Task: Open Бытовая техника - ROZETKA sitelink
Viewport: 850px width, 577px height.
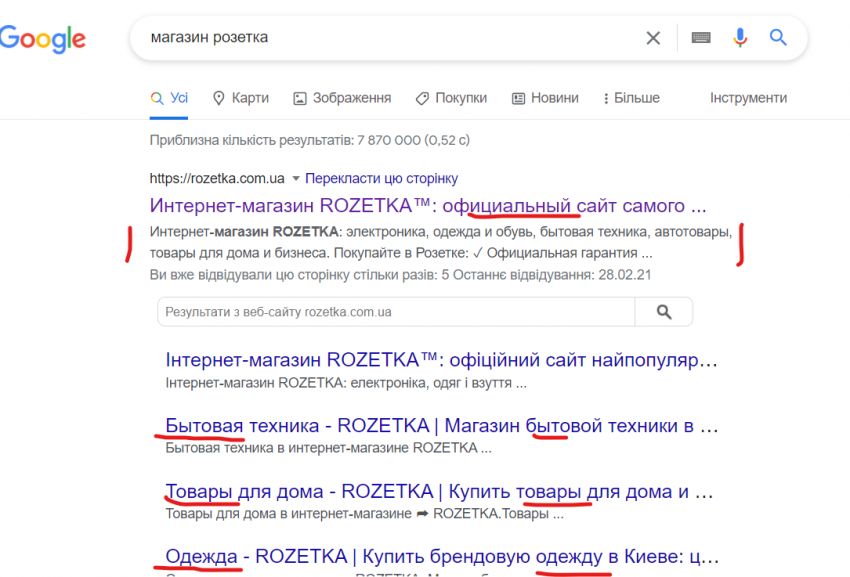Action: (x=441, y=426)
